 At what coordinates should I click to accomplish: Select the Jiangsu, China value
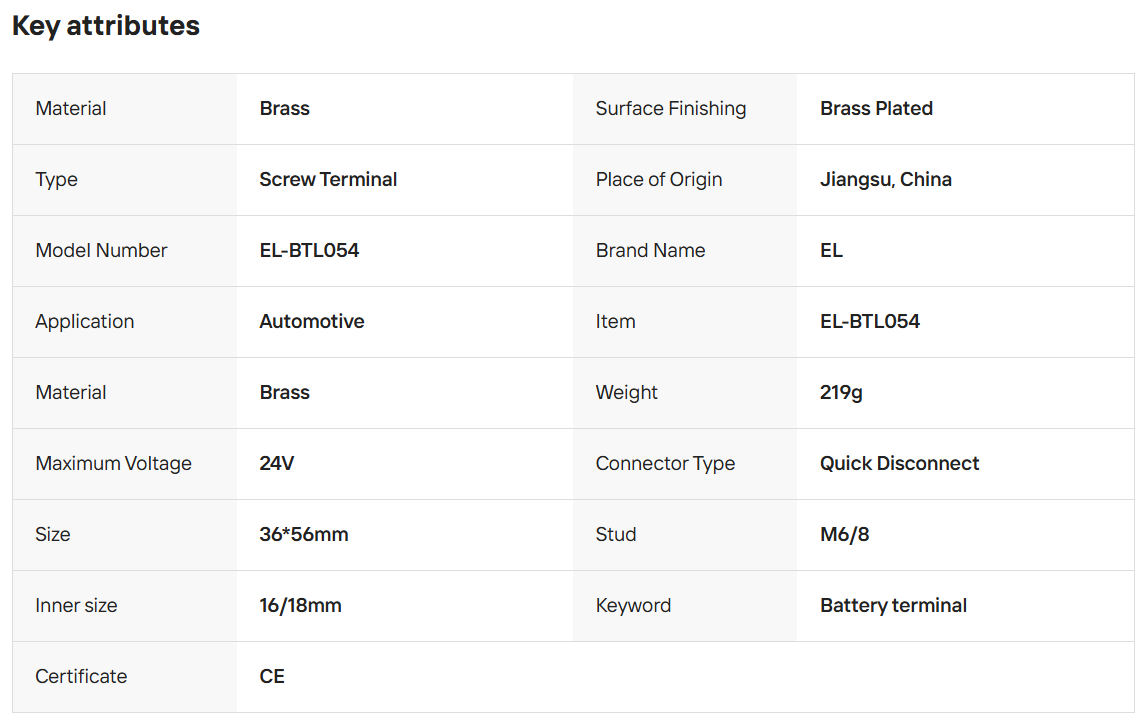[885, 180]
